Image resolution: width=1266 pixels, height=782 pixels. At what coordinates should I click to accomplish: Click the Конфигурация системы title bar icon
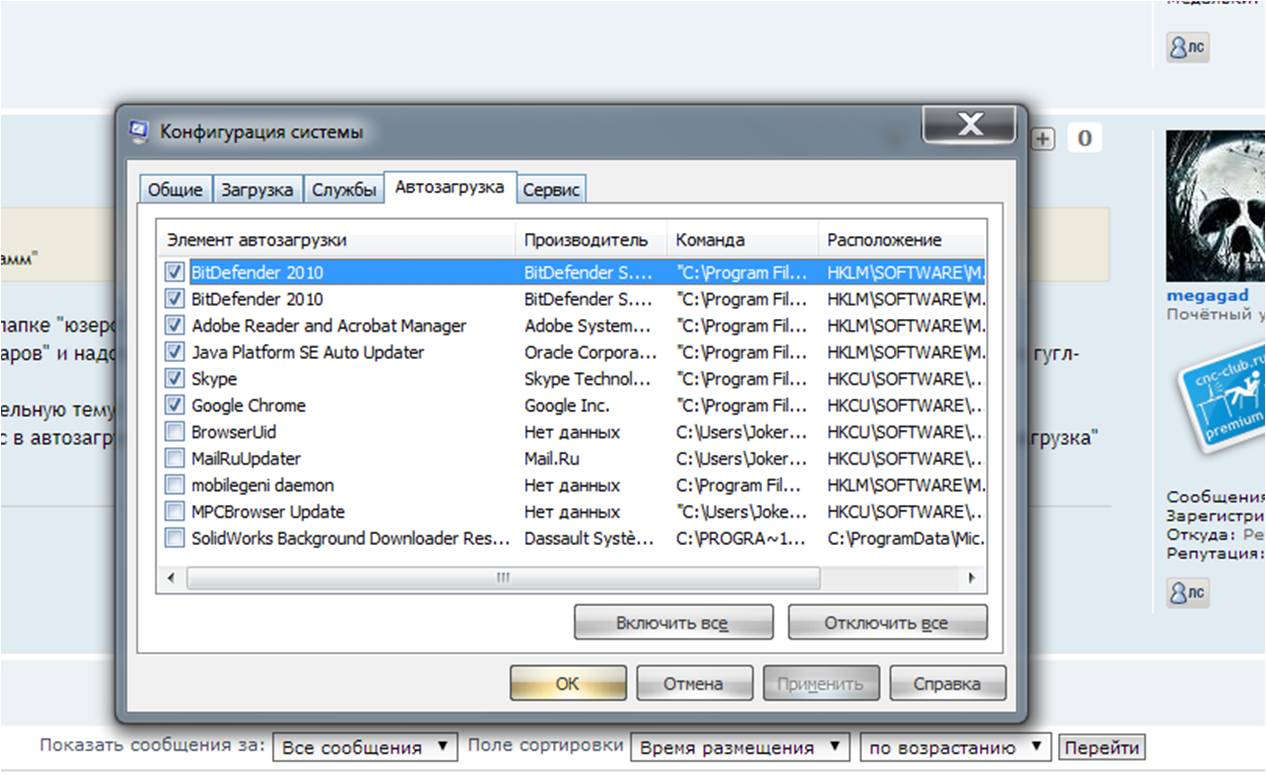pos(139,131)
